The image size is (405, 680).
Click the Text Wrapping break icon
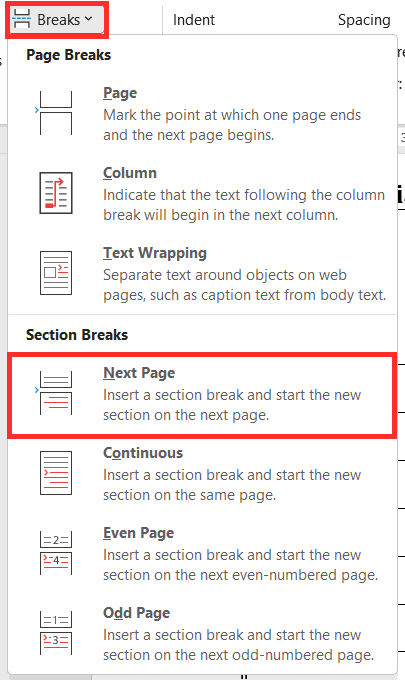pos(56,273)
